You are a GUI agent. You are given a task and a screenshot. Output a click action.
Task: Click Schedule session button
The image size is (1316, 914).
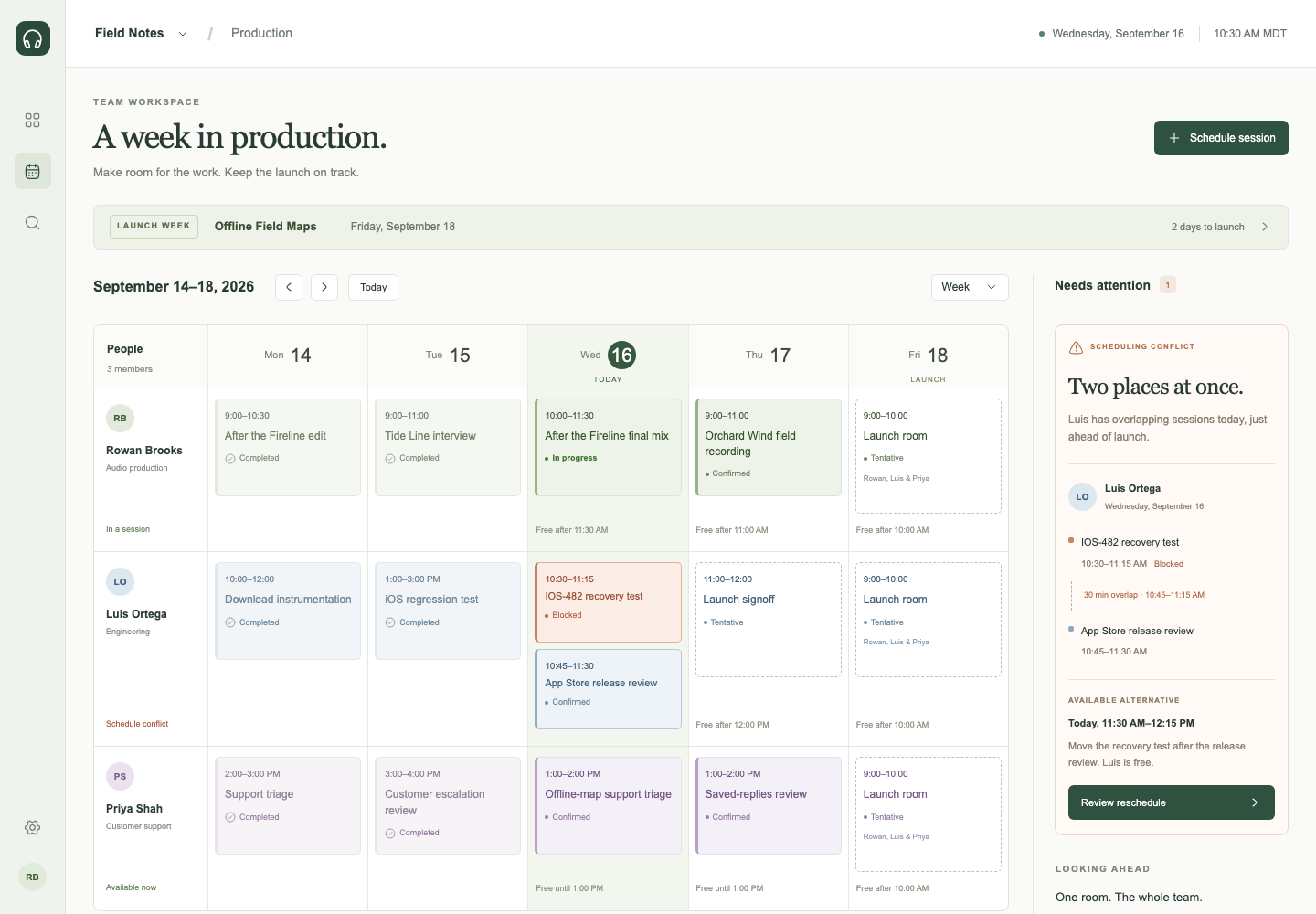click(x=1221, y=138)
